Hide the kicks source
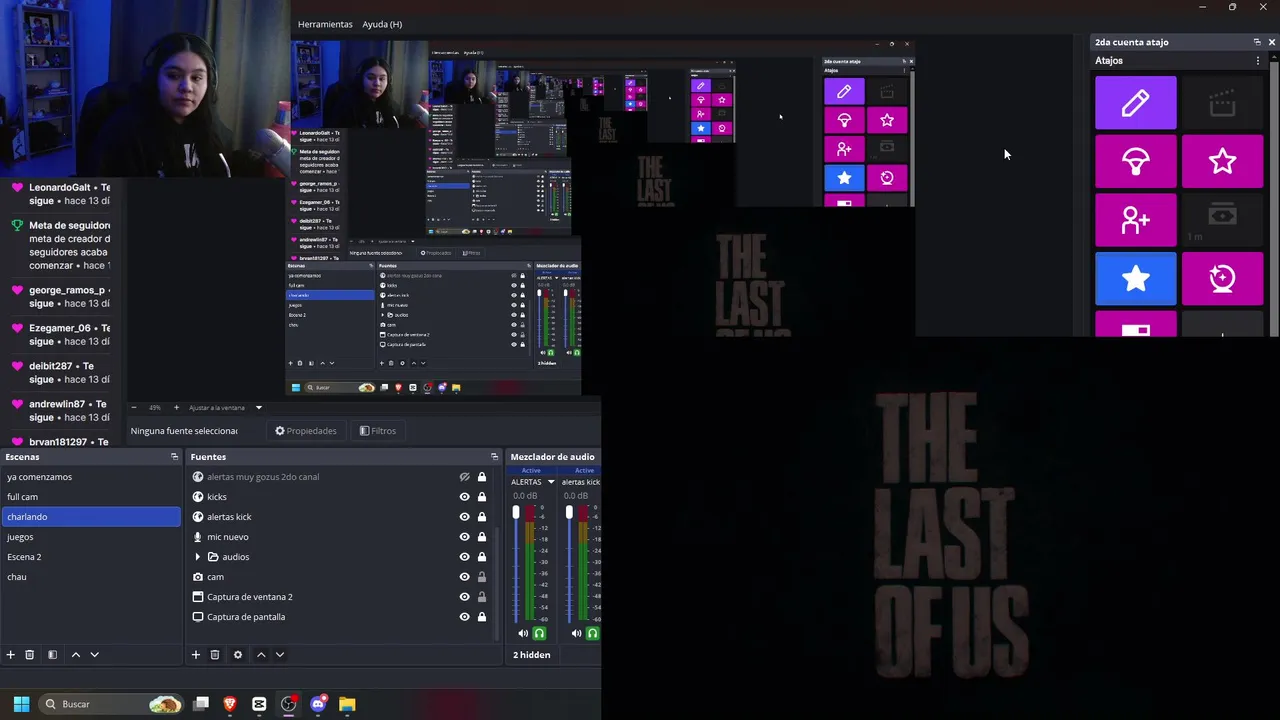1280x720 pixels. [x=464, y=497]
